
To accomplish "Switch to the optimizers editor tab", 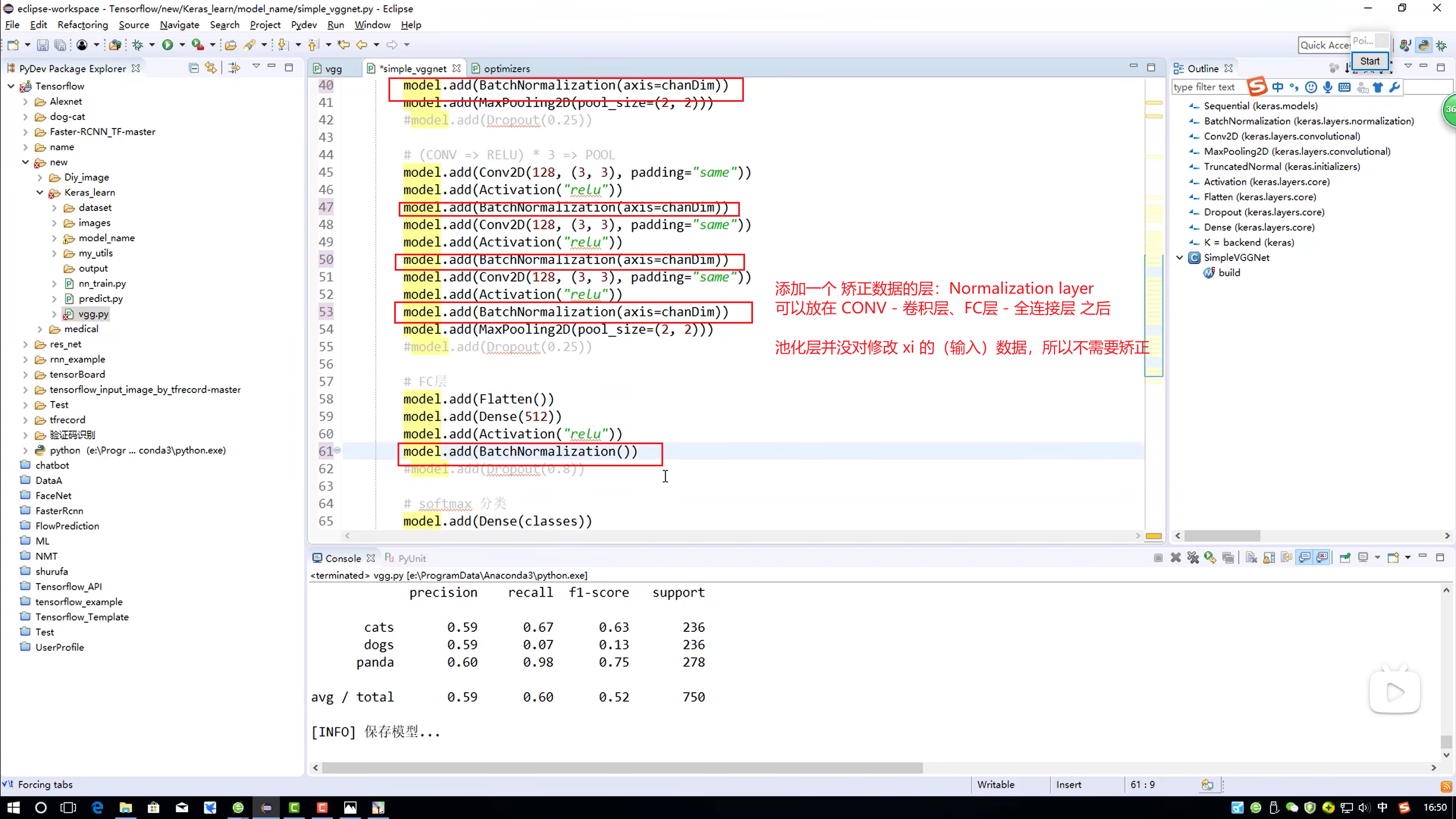I will [x=501, y=69].
